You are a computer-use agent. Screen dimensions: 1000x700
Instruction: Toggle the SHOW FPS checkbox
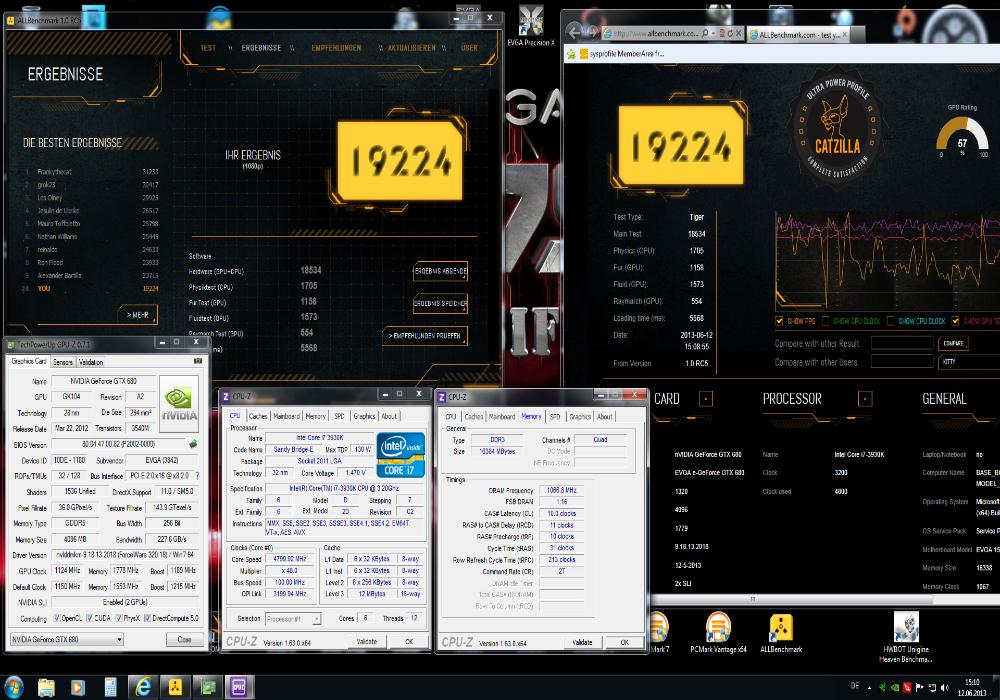[x=779, y=321]
